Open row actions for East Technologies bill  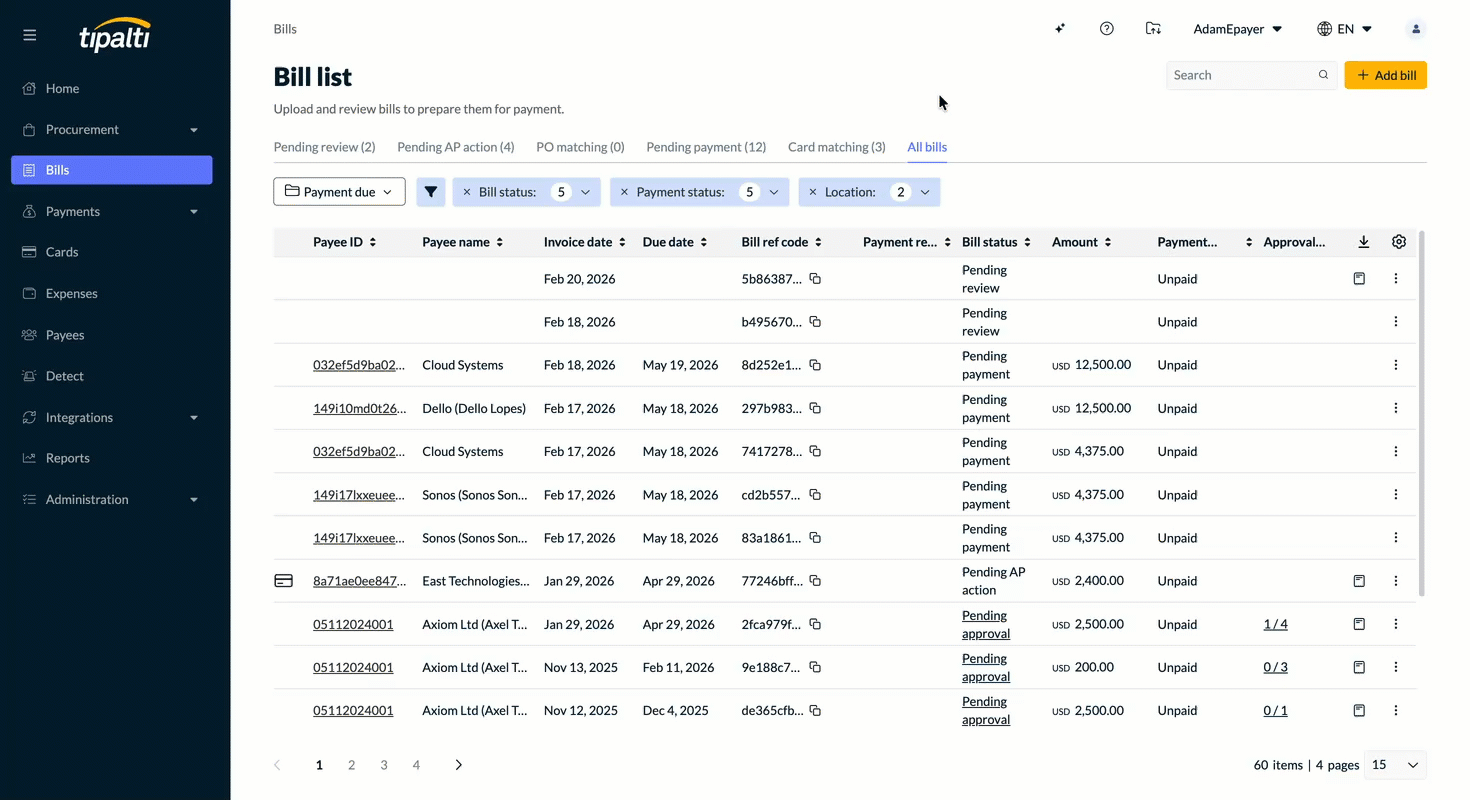tap(1396, 581)
